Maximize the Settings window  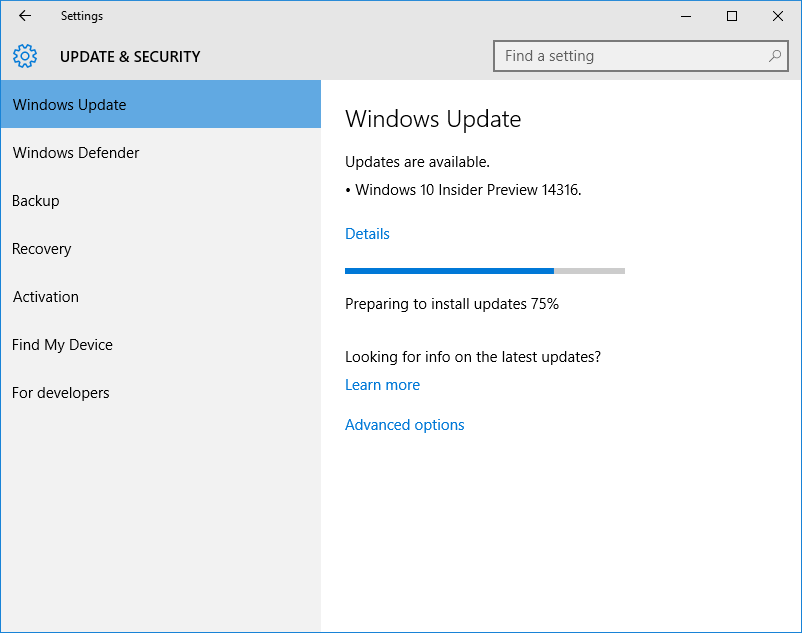pos(732,16)
